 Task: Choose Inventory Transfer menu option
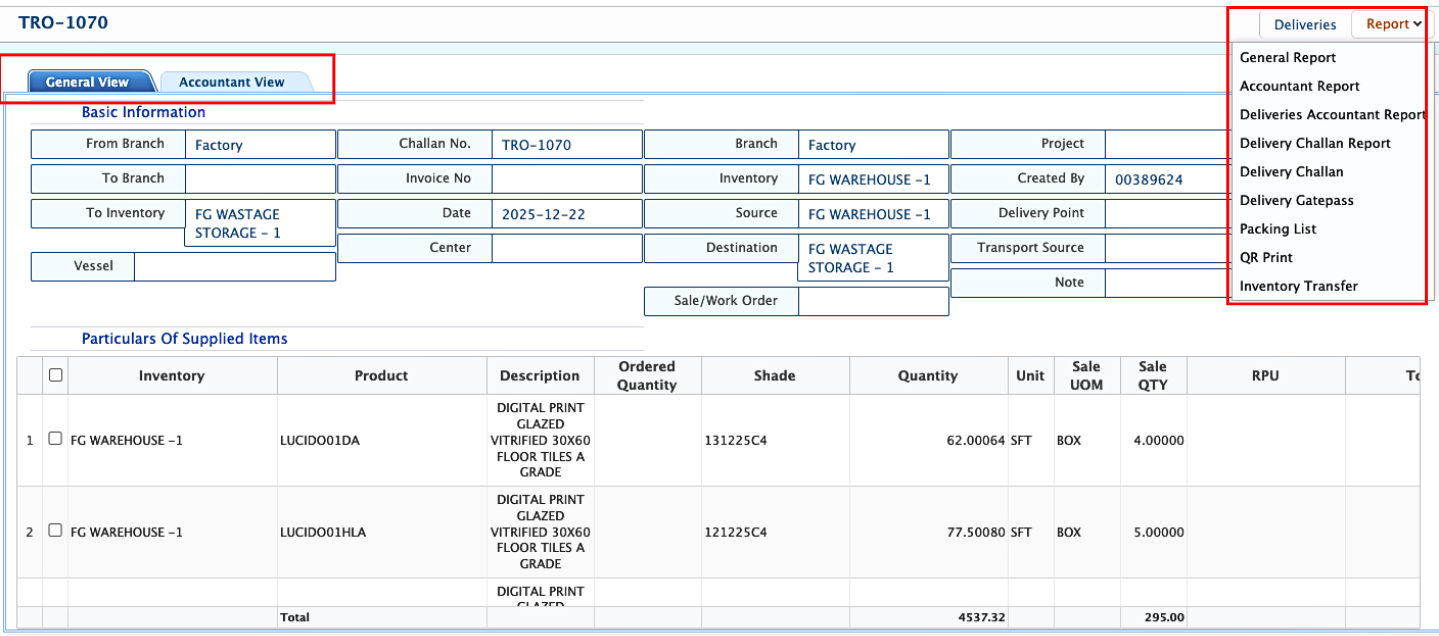pyautogui.click(x=1298, y=286)
